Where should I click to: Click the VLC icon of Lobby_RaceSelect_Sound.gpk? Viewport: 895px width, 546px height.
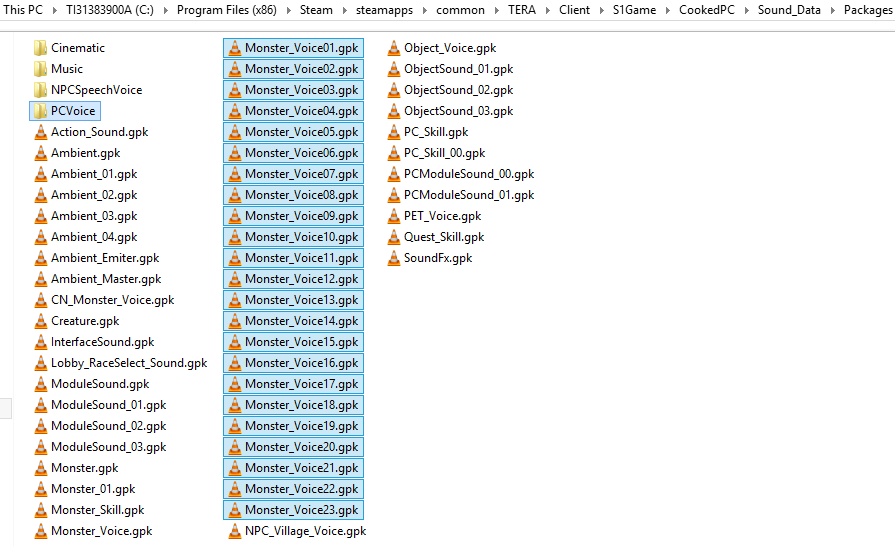point(41,363)
